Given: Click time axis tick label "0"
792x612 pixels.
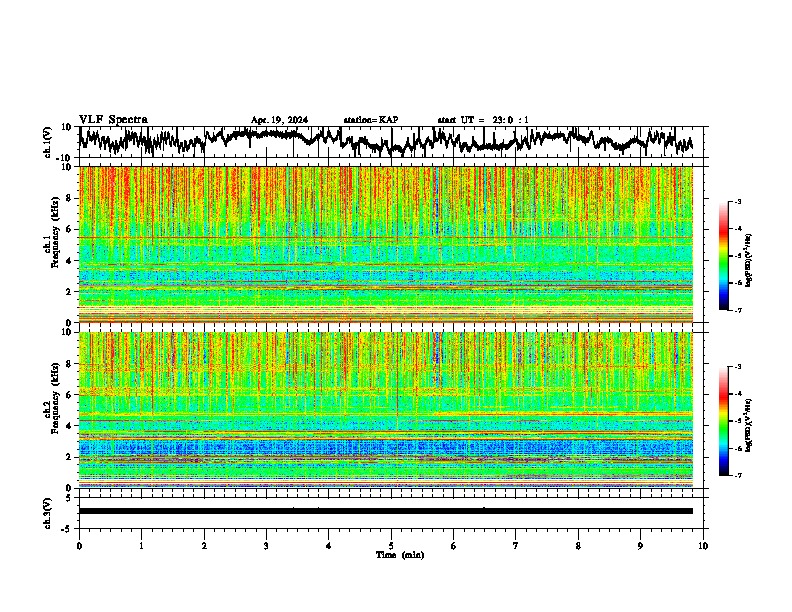Looking at the screenshot, I should [x=79, y=546].
